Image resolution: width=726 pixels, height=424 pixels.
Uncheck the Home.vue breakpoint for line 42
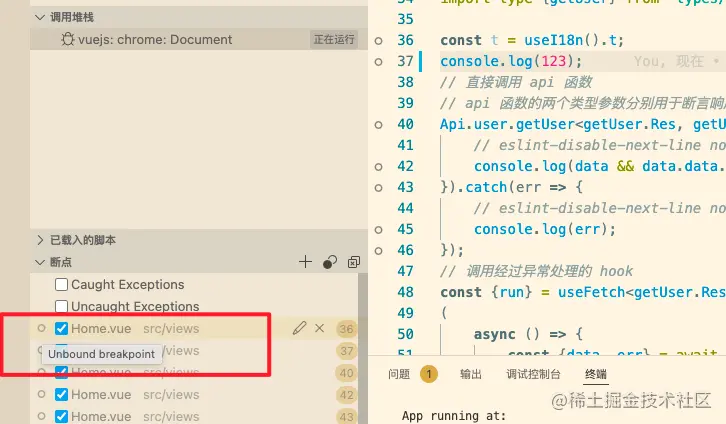62,395
